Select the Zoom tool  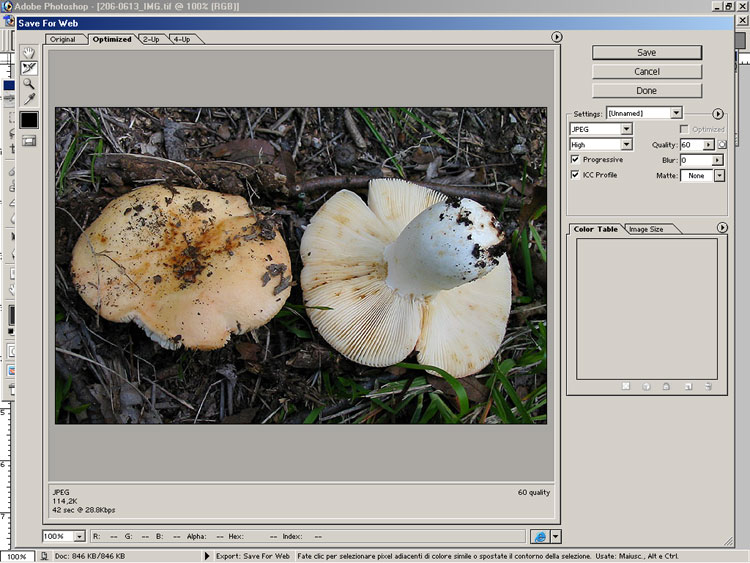tap(29, 84)
